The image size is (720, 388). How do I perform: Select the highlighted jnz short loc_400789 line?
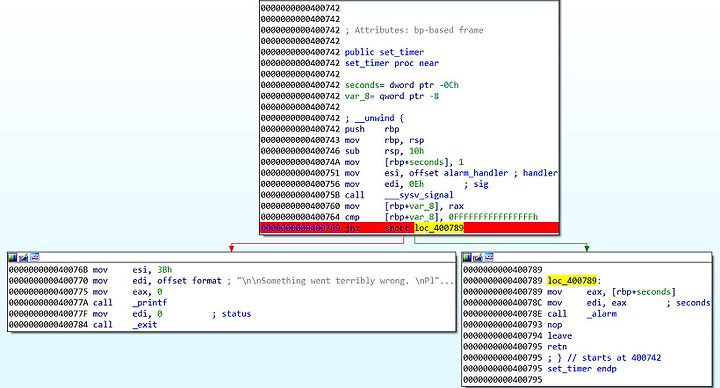pos(409,228)
